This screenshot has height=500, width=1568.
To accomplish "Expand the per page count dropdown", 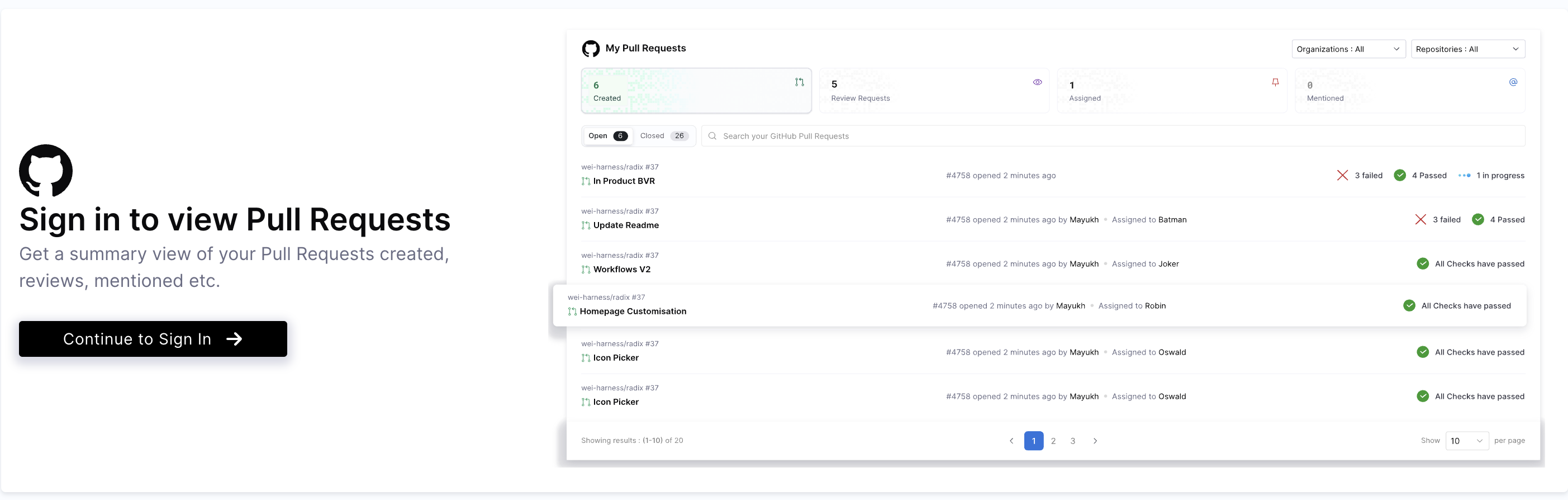I will (x=1466, y=441).
